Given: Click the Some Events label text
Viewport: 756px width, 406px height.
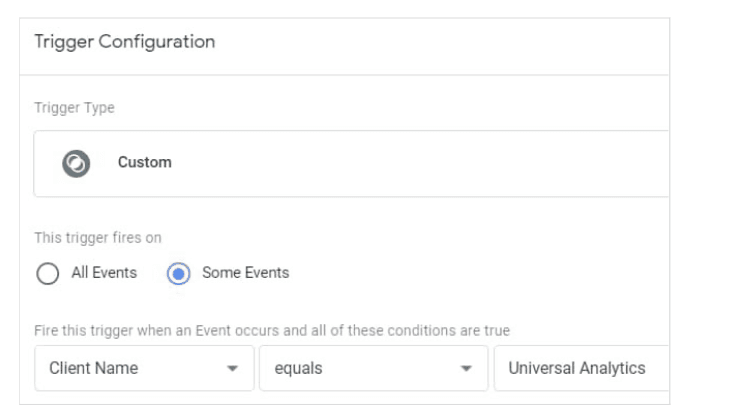Looking at the screenshot, I should [x=245, y=272].
